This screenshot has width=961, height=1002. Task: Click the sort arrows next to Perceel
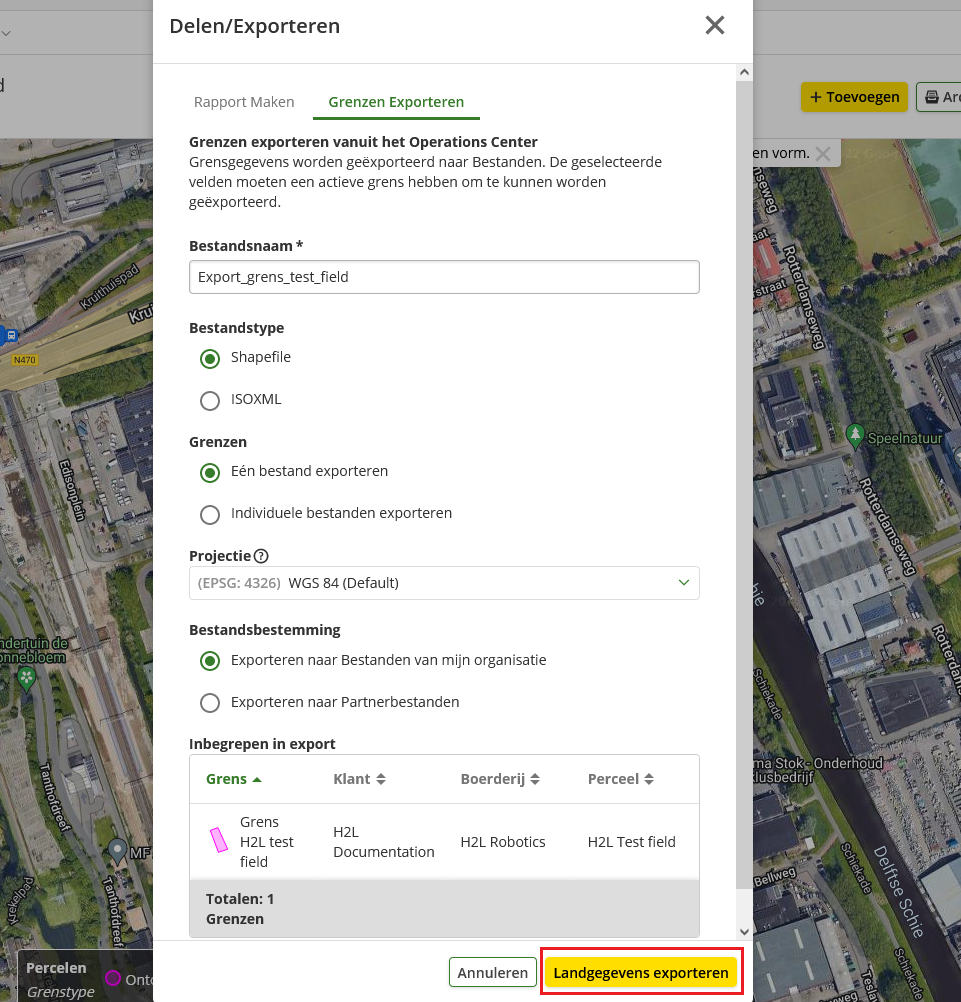649,779
